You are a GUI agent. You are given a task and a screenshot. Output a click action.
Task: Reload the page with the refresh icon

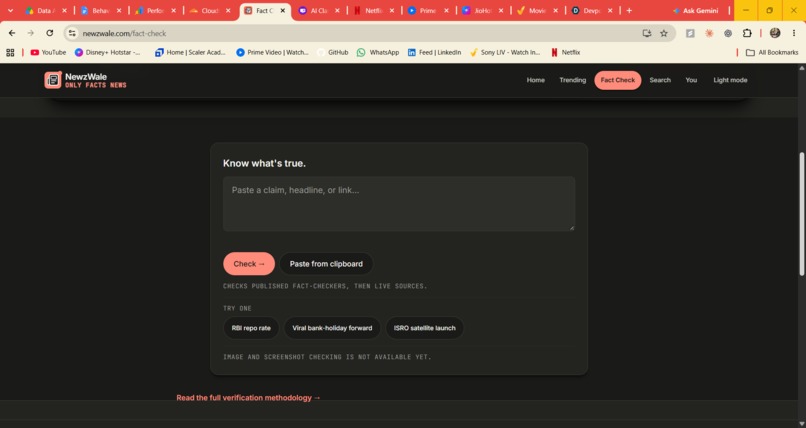(49, 33)
